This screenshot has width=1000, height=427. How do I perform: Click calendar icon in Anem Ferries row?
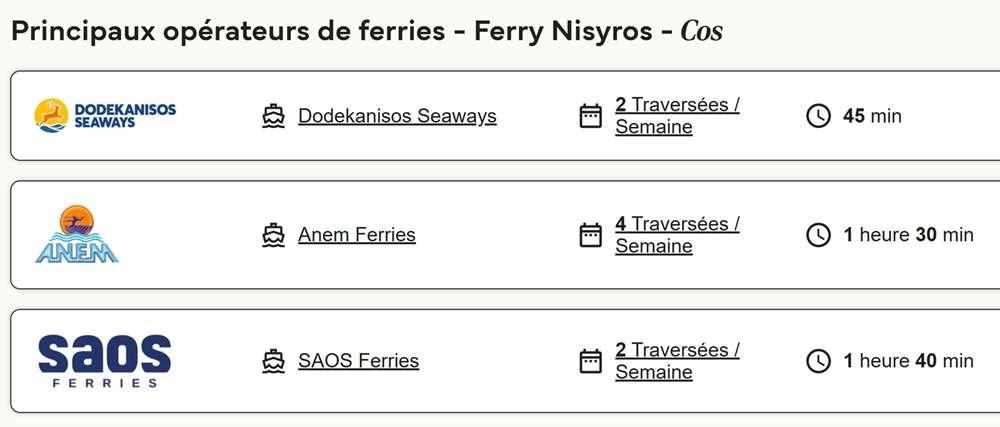click(x=591, y=235)
